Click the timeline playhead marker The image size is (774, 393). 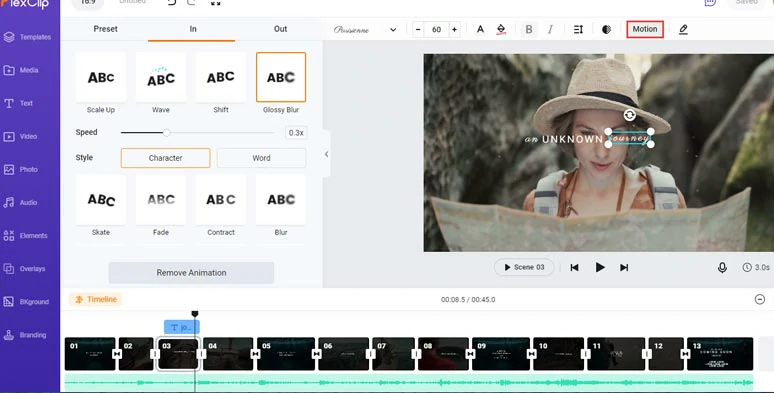pos(195,314)
